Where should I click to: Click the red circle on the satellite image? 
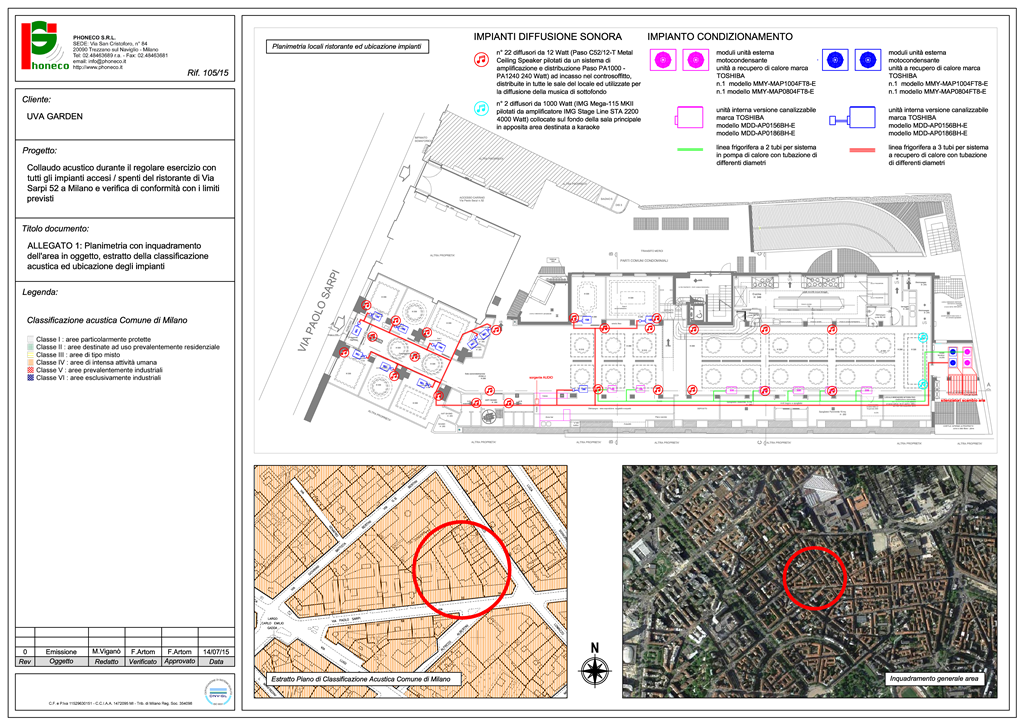[814, 578]
